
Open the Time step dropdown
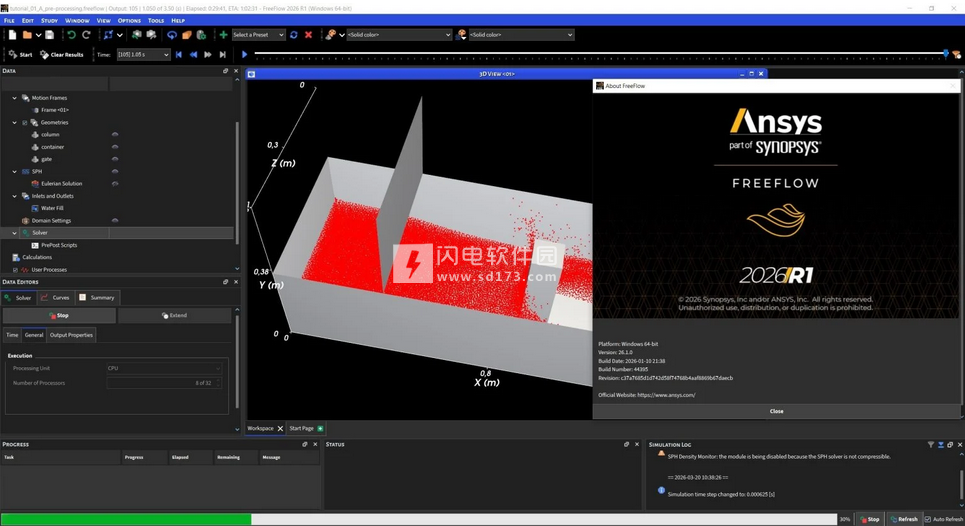[143, 55]
